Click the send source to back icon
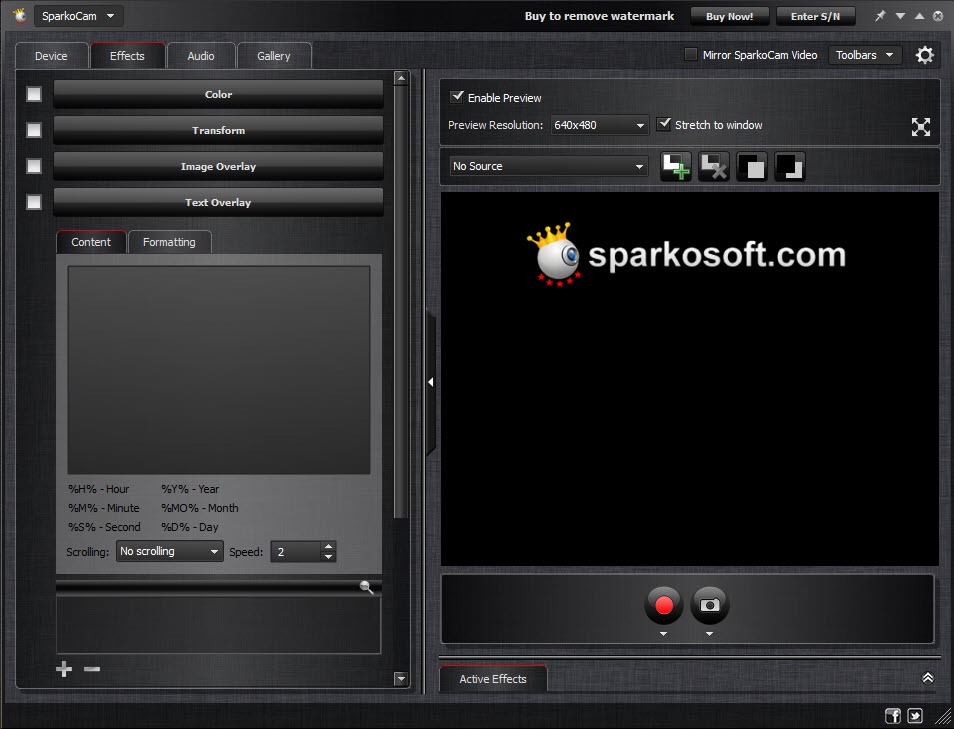954x729 pixels. coord(790,166)
